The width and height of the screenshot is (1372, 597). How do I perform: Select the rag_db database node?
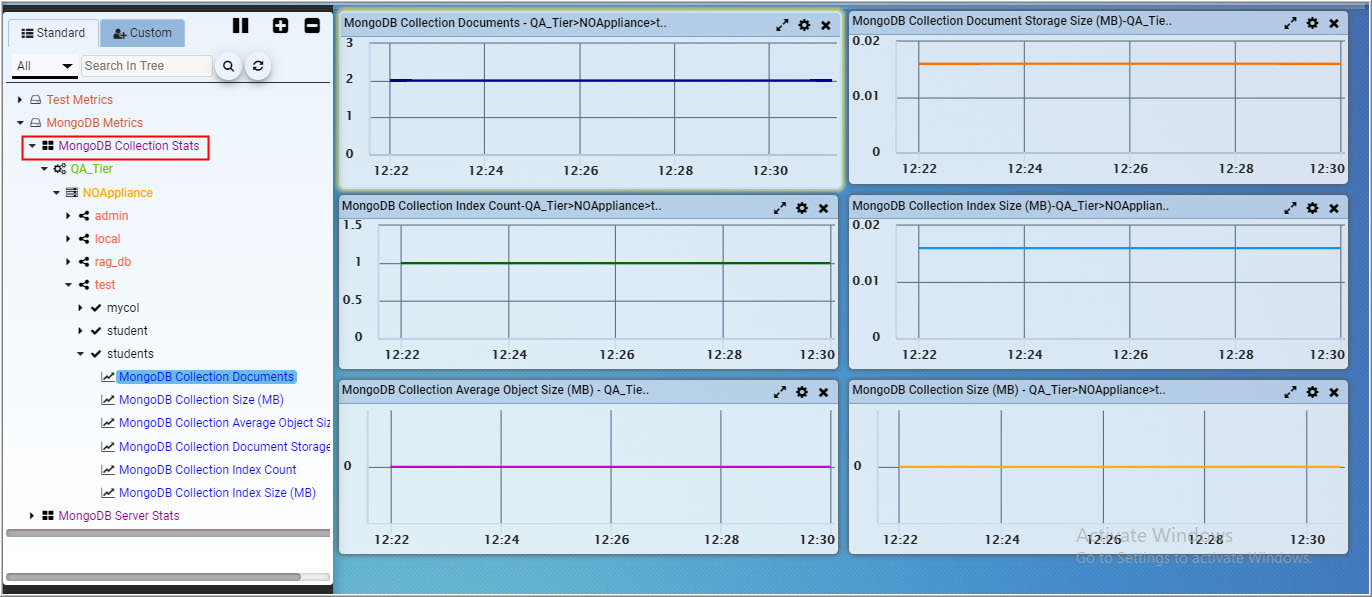click(x=112, y=262)
